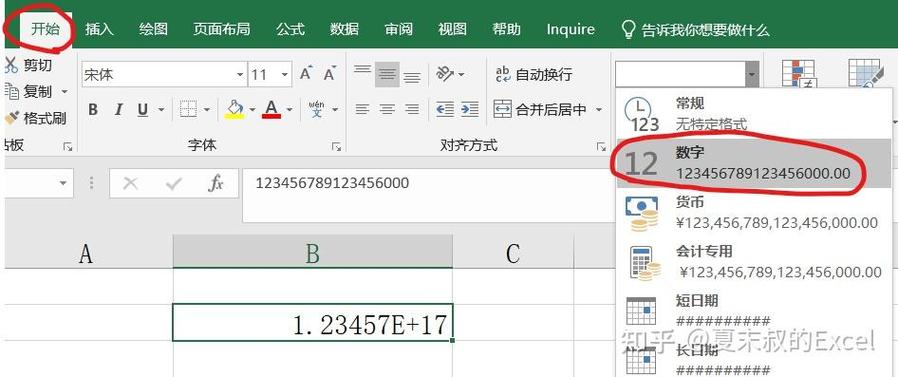This screenshot has width=898, height=377.
Task: Click formula bar showing 123456789123456000
Action: click(430, 195)
